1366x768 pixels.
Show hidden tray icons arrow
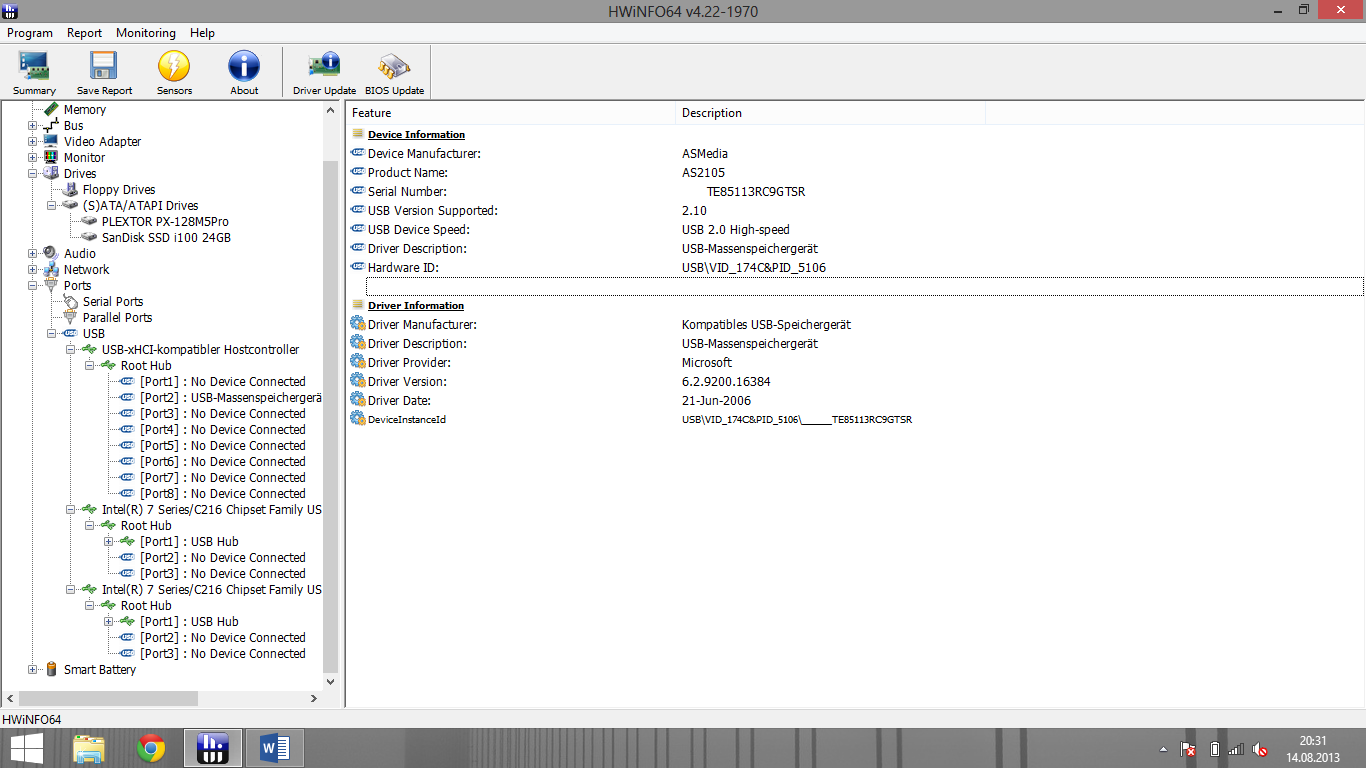1163,749
